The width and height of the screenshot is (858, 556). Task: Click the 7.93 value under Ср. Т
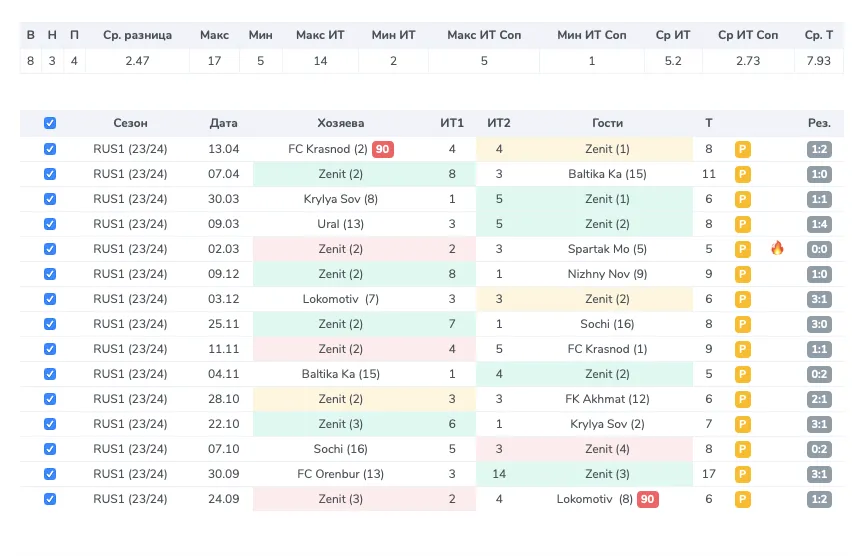click(x=818, y=61)
